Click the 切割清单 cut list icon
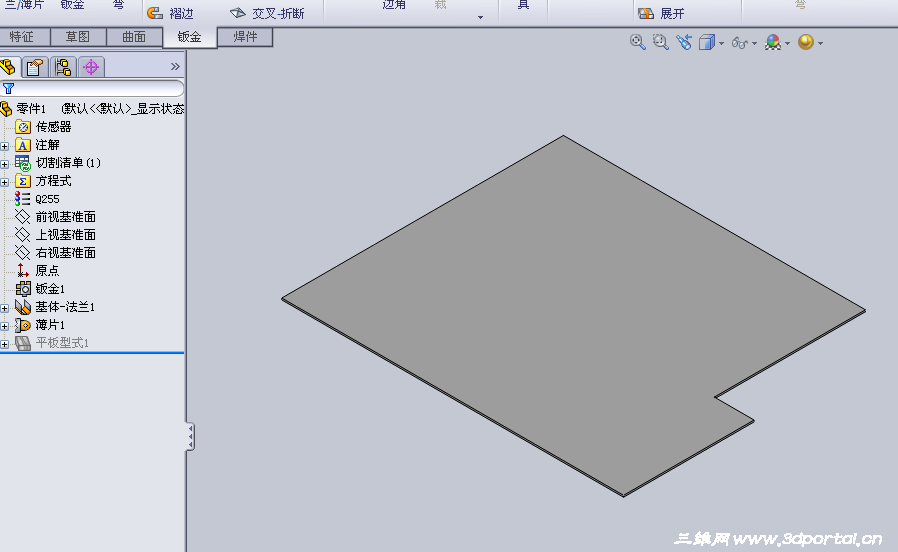 (x=23, y=163)
